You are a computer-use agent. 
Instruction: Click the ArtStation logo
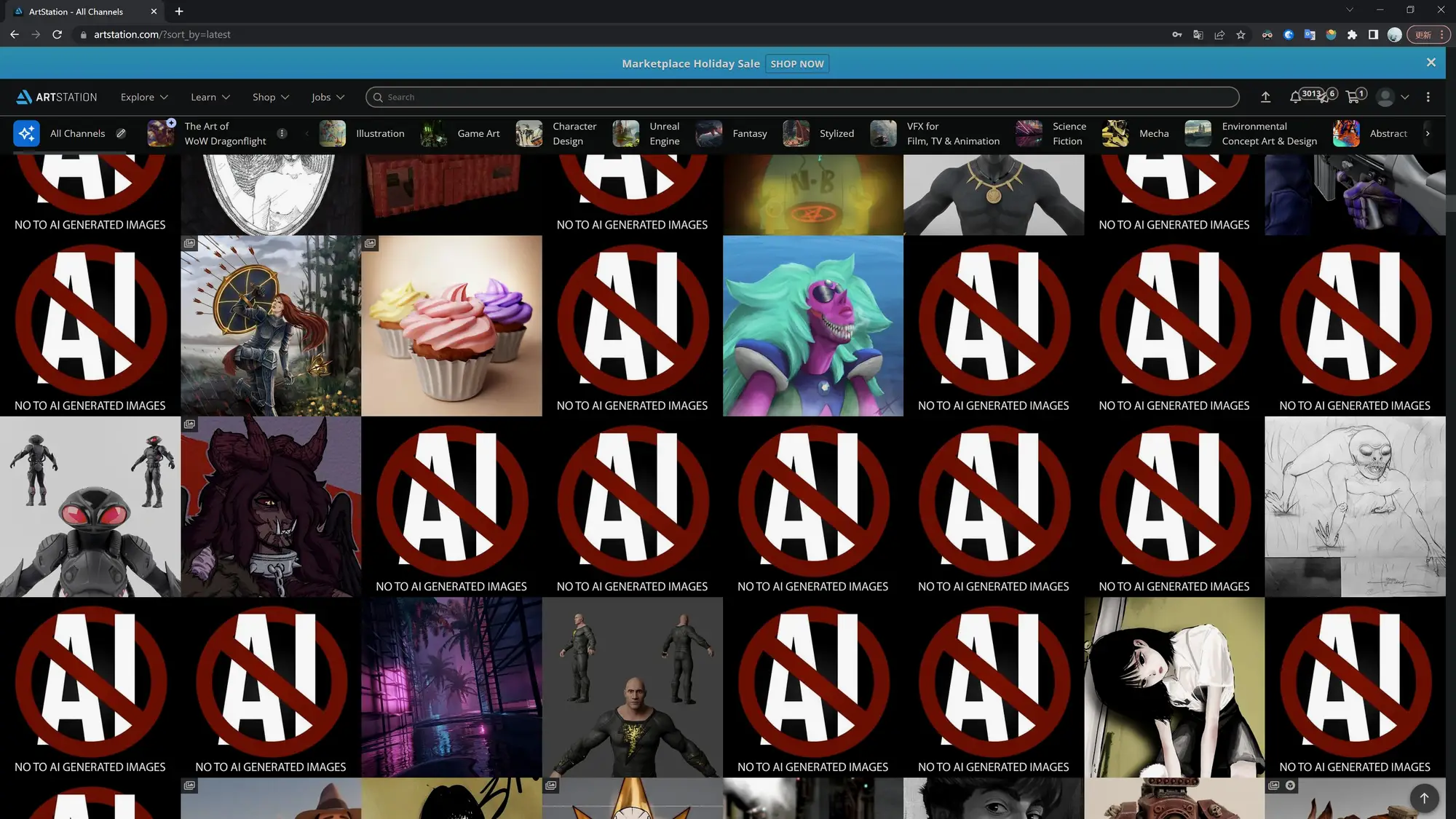coord(57,97)
